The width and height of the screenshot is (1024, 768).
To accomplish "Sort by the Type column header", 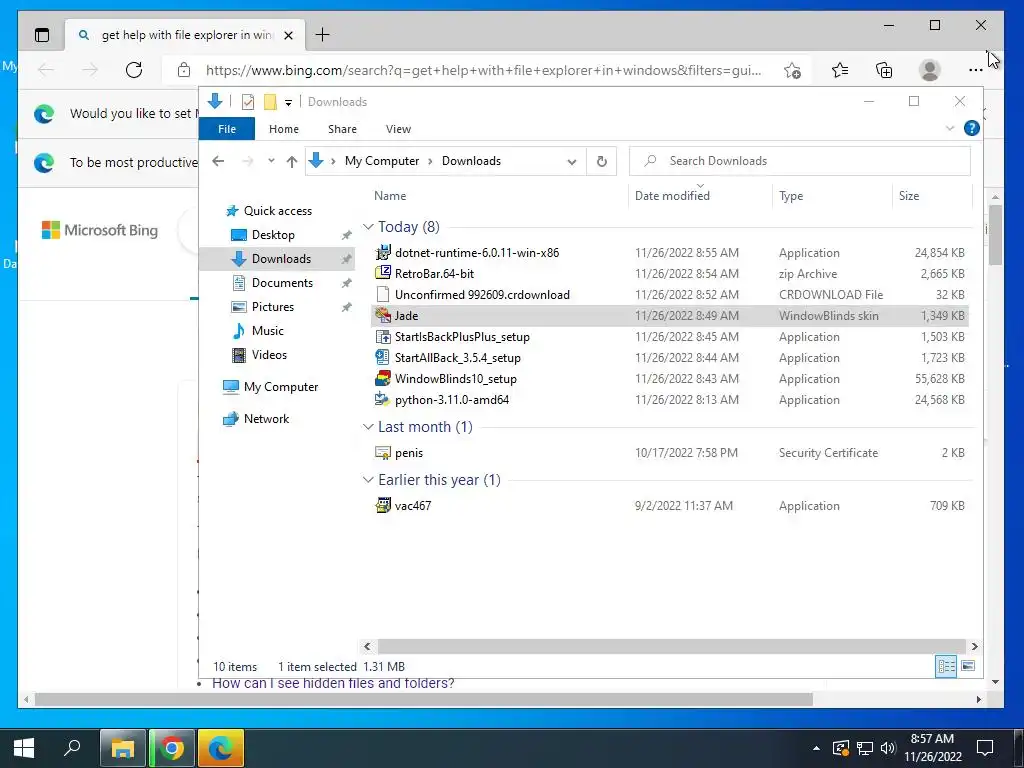I will [x=791, y=196].
